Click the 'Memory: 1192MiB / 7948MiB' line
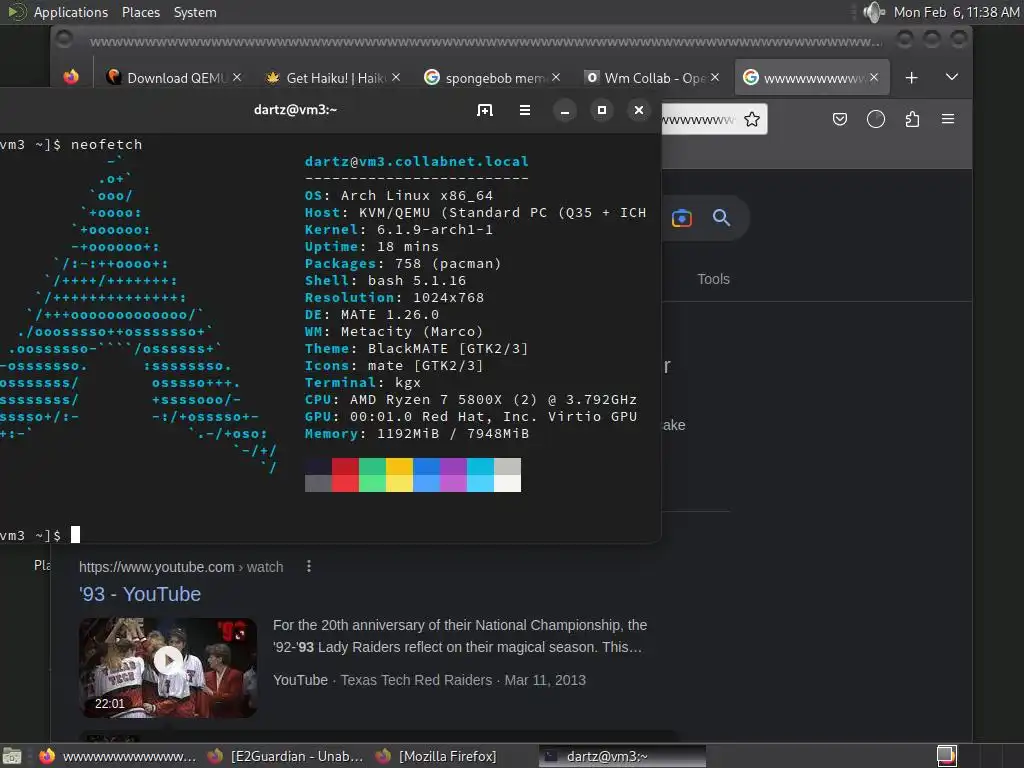The image size is (1024, 768). [417, 433]
